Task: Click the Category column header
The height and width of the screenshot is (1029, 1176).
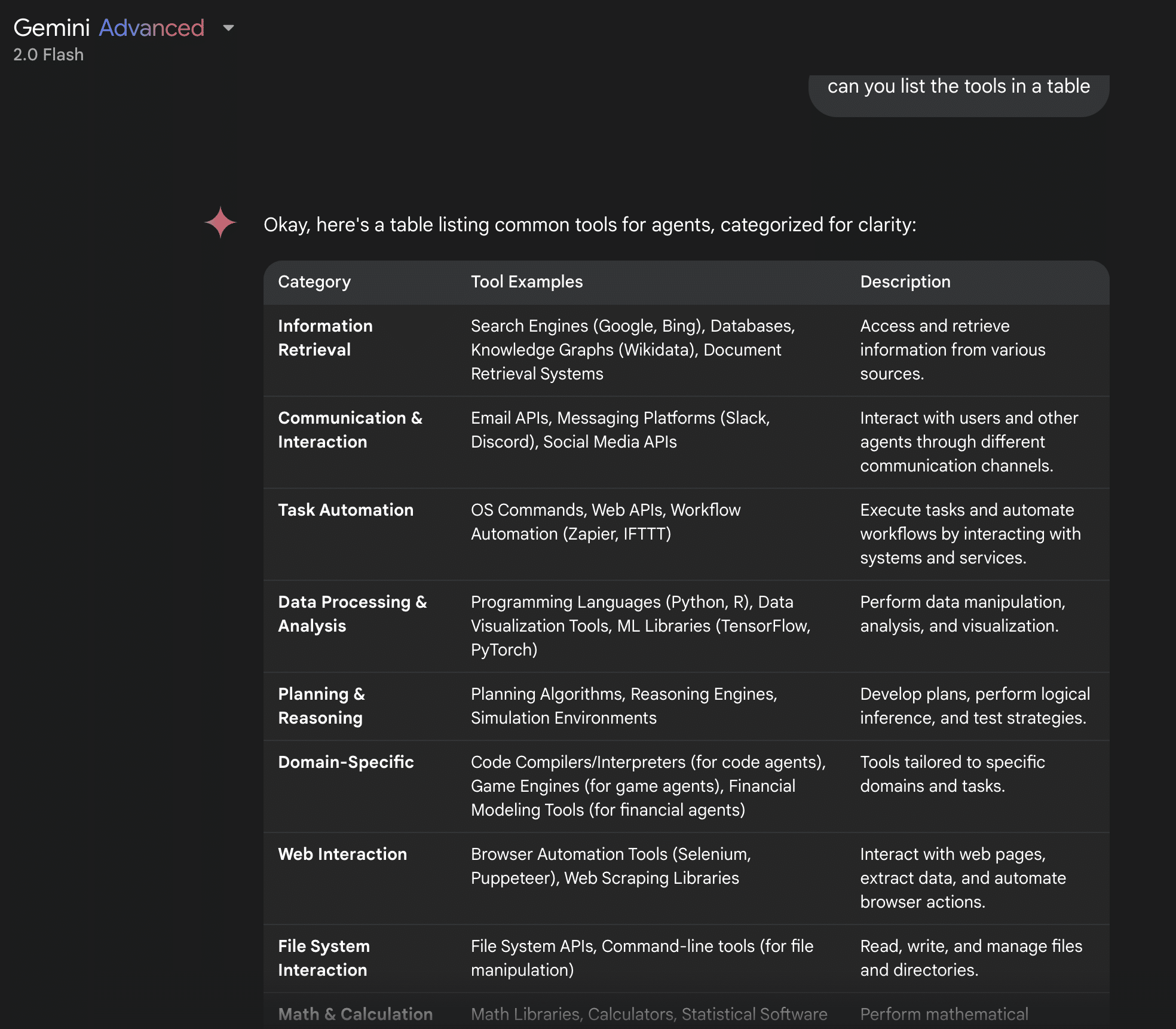Action: [314, 282]
